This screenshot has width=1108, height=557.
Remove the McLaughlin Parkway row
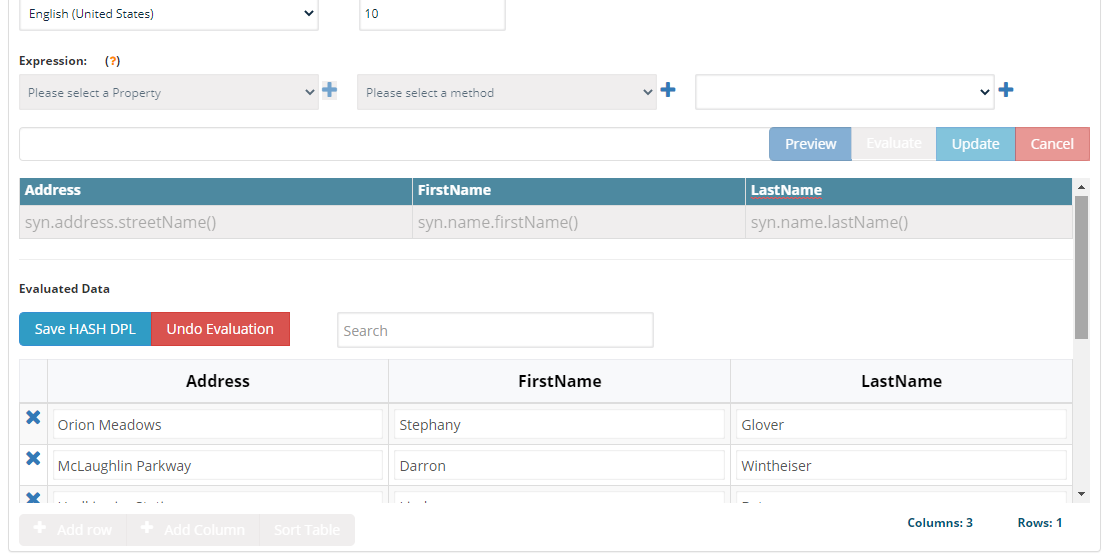click(x=33, y=459)
